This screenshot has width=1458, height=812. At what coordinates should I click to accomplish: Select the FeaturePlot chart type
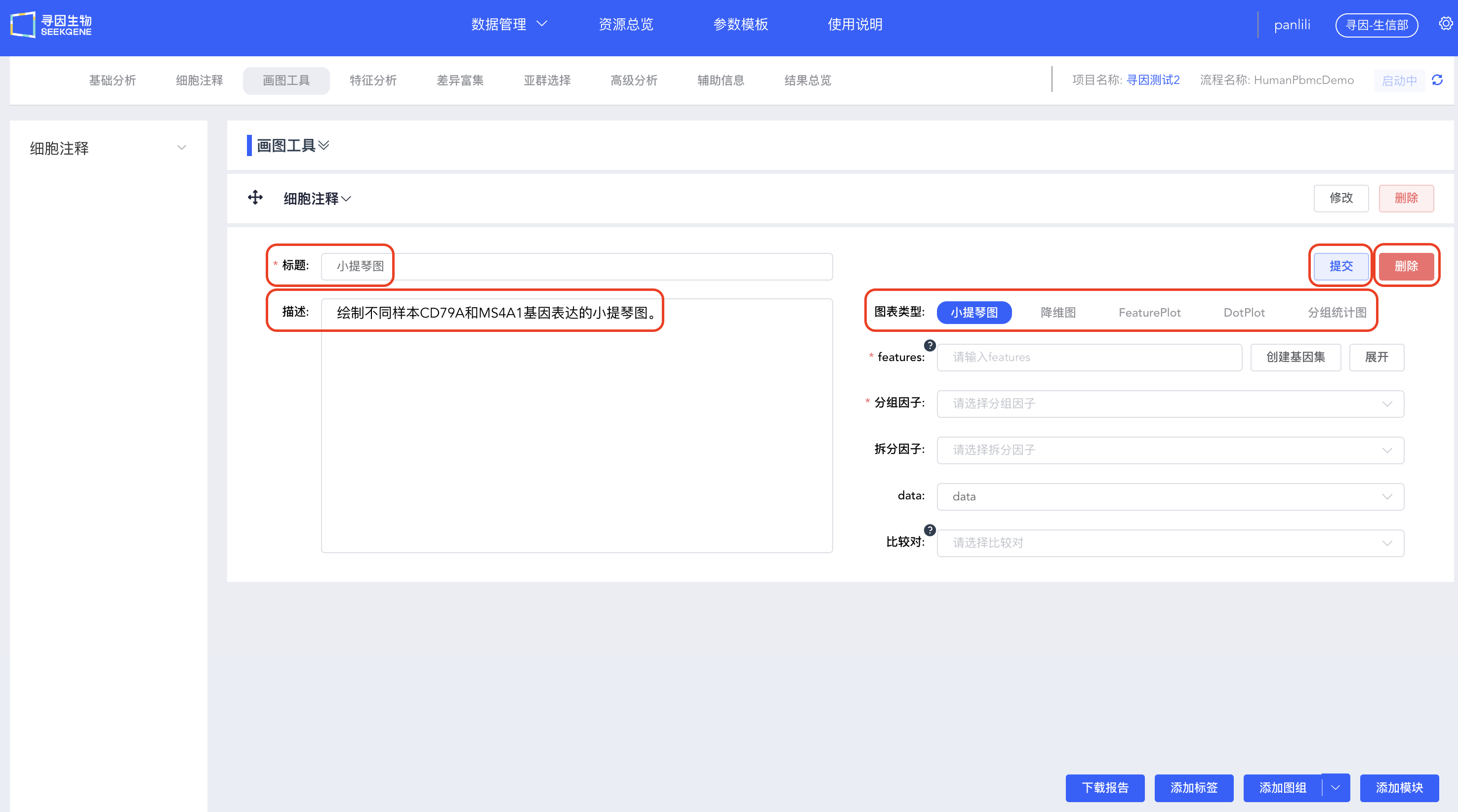(1149, 312)
